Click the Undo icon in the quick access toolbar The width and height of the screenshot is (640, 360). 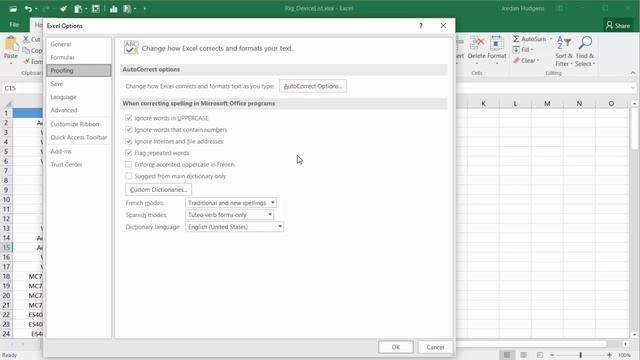[x=27, y=9]
